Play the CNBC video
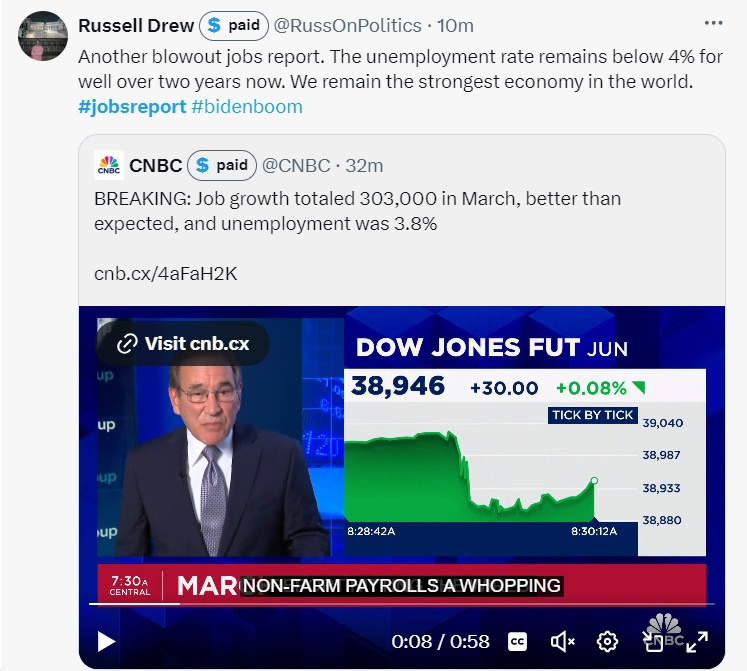The height and width of the screenshot is (671, 747). coord(104,642)
